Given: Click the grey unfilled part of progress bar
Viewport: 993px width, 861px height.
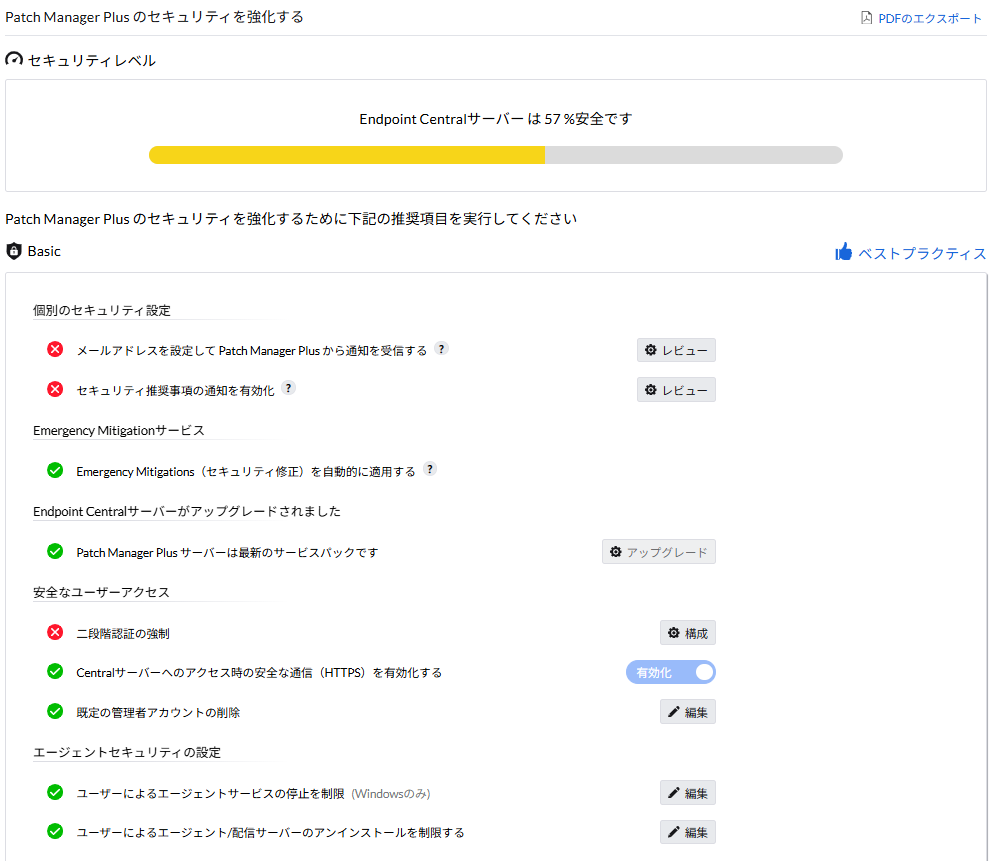Looking at the screenshot, I should [694, 155].
